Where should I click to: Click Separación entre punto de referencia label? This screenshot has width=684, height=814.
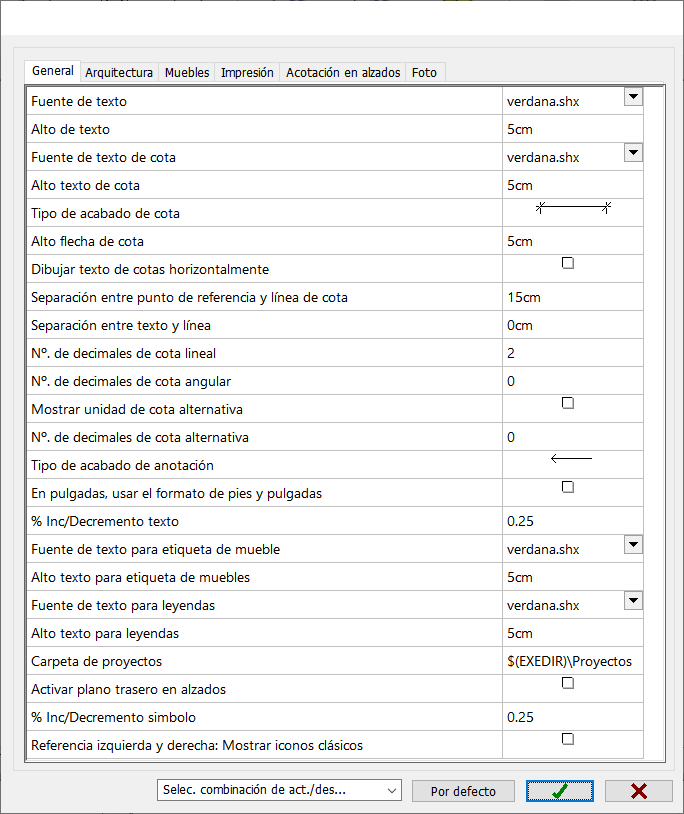pos(189,297)
